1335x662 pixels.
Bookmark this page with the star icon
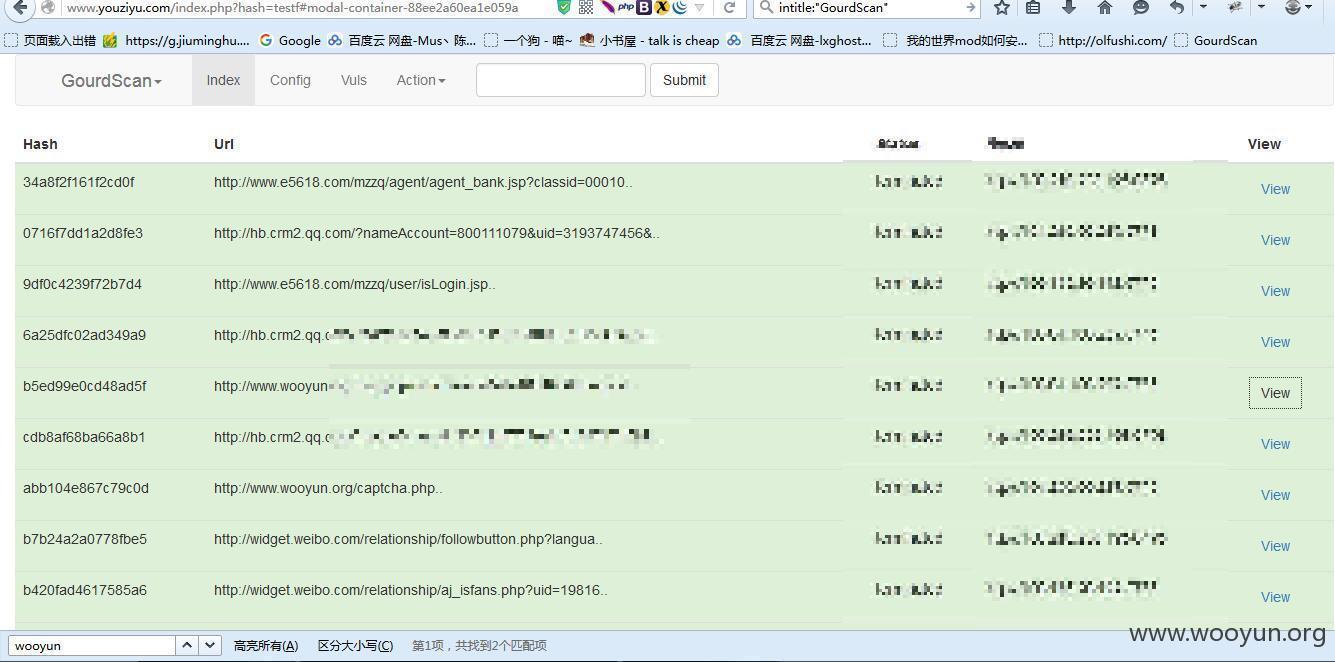click(1002, 7)
